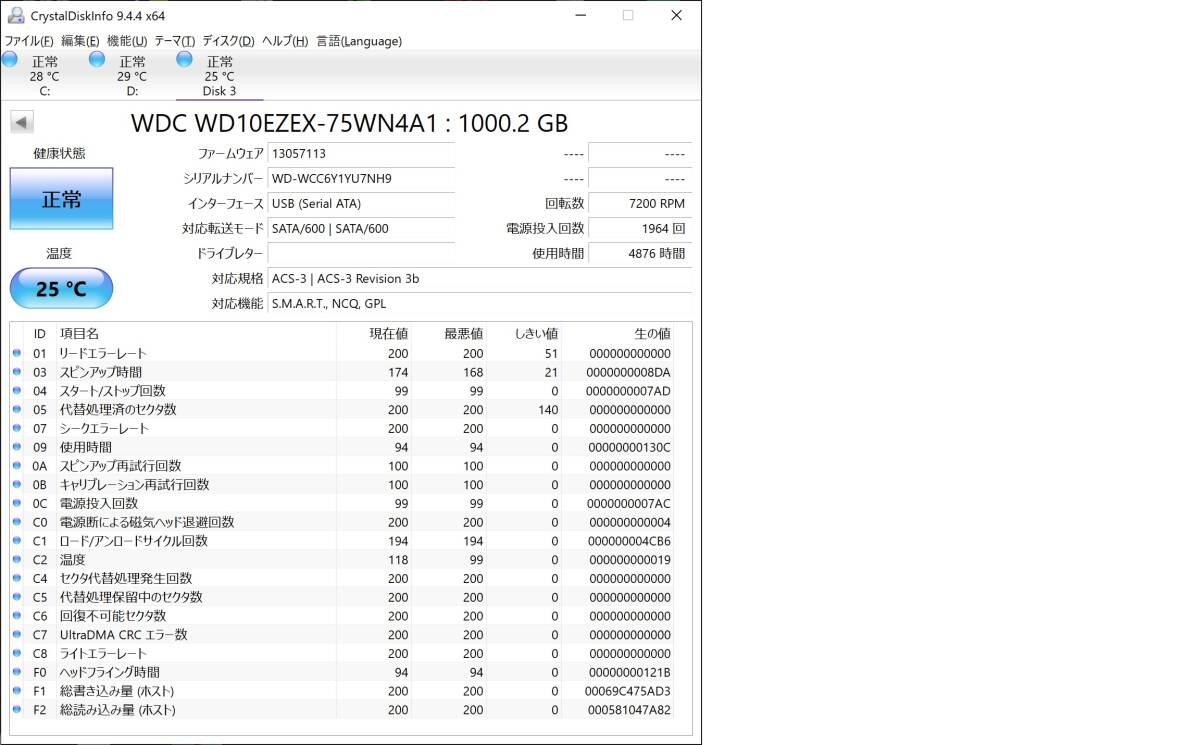This screenshot has width=1200, height=745.
Task: Click status dot for セクタ代替処理発生回数 row
Action: [x=17, y=578]
